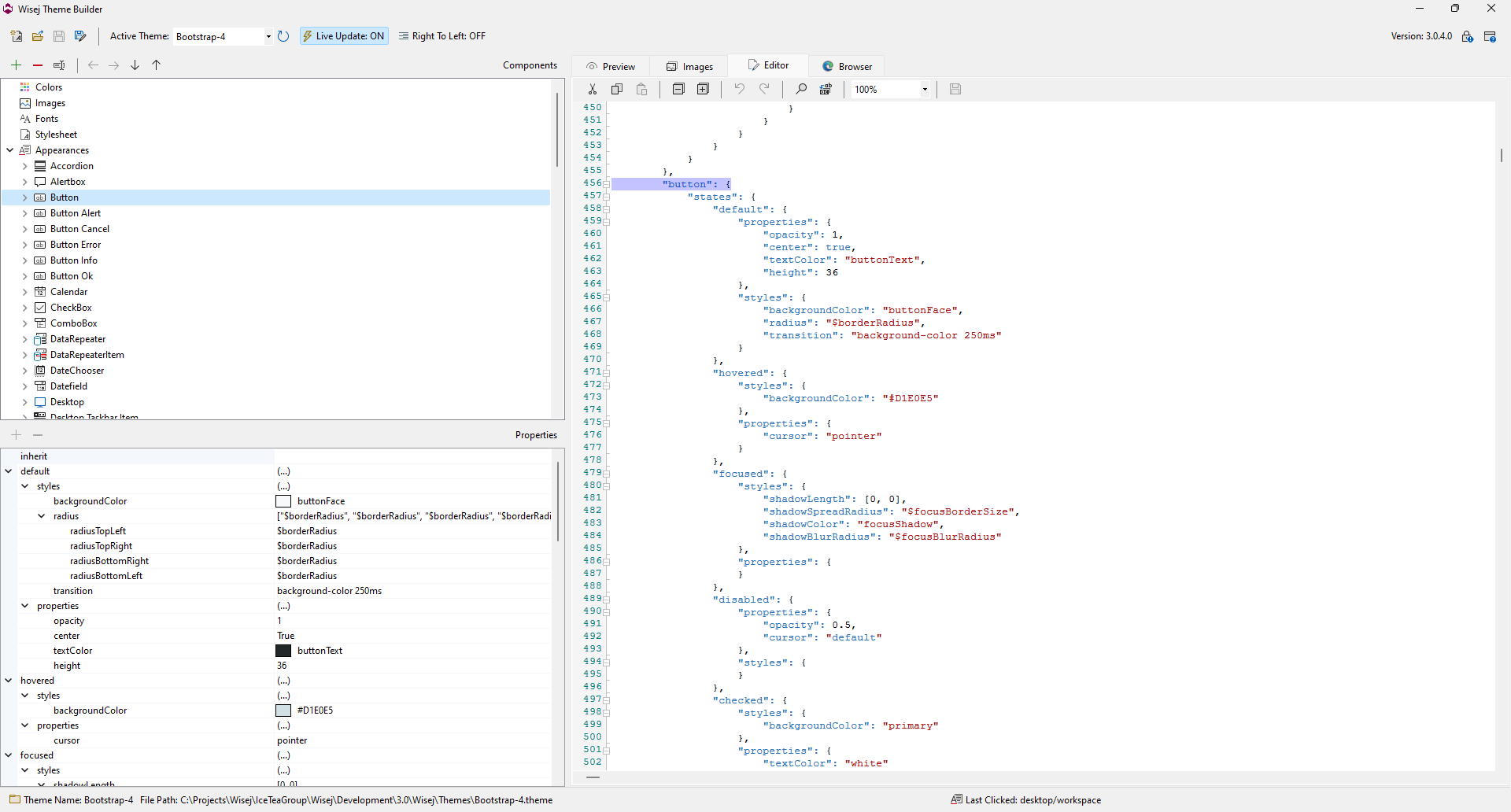1511x812 pixels.
Task: Open Find and Replace in editor
Action: (x=826, y=89)
